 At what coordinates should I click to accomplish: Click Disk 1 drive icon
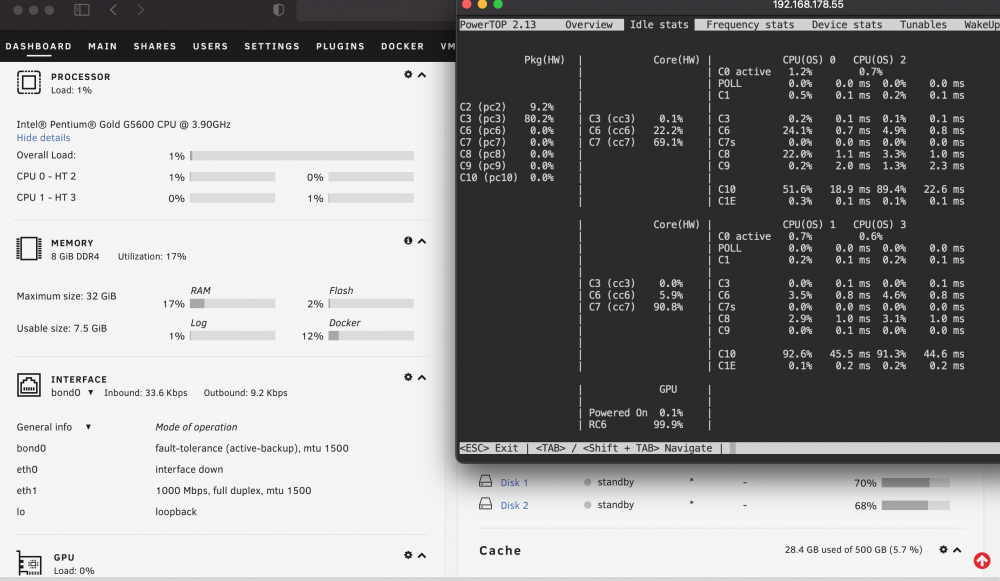(485, 481)
